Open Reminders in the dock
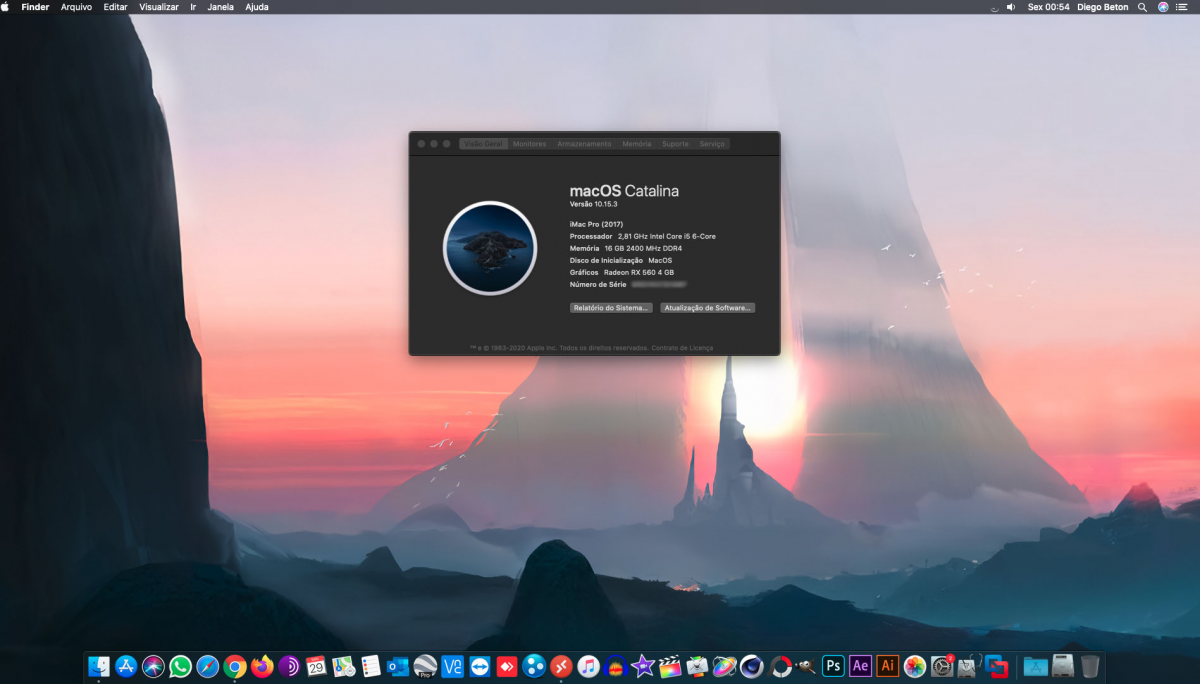 tap(371, 666)
